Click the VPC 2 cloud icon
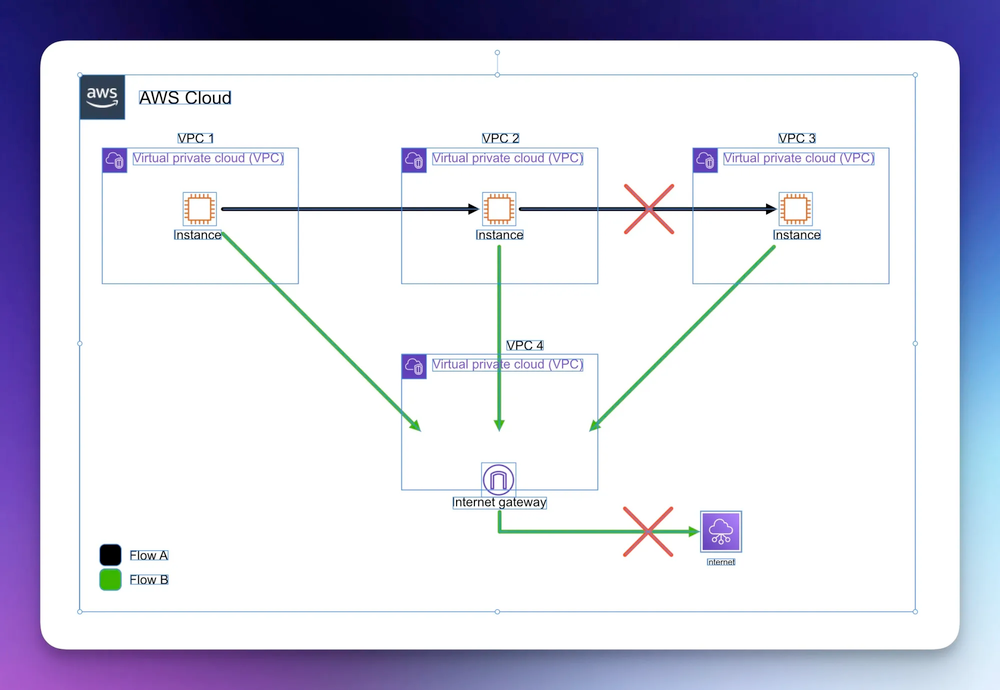 (414, 160)
